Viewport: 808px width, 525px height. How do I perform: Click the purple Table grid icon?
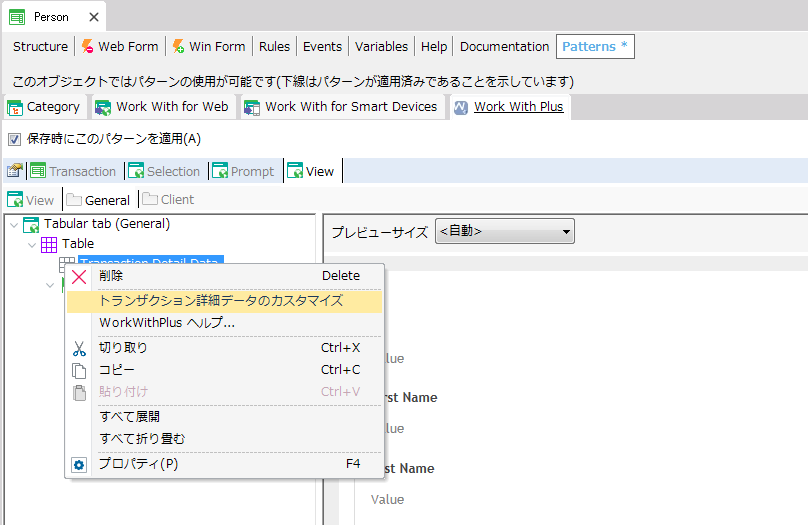49,245
